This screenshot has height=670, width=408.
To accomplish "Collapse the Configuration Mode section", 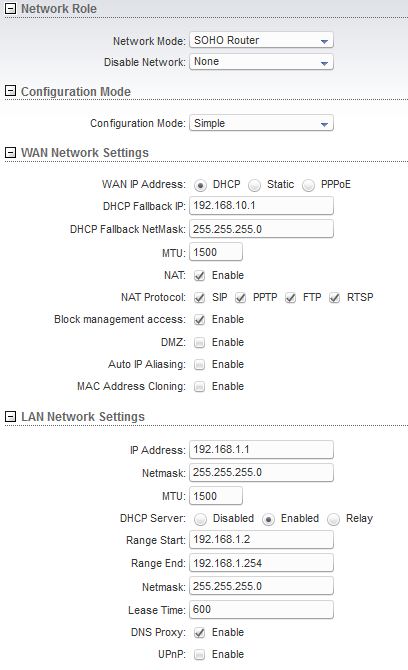I will point(10,91).
